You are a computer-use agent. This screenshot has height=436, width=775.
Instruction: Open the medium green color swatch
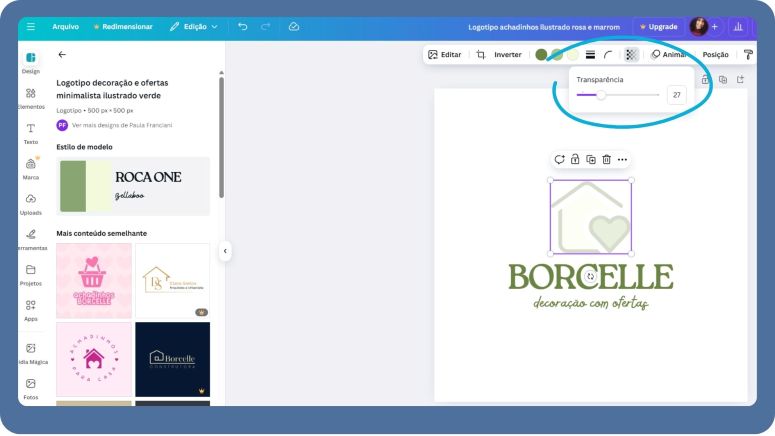557,54
